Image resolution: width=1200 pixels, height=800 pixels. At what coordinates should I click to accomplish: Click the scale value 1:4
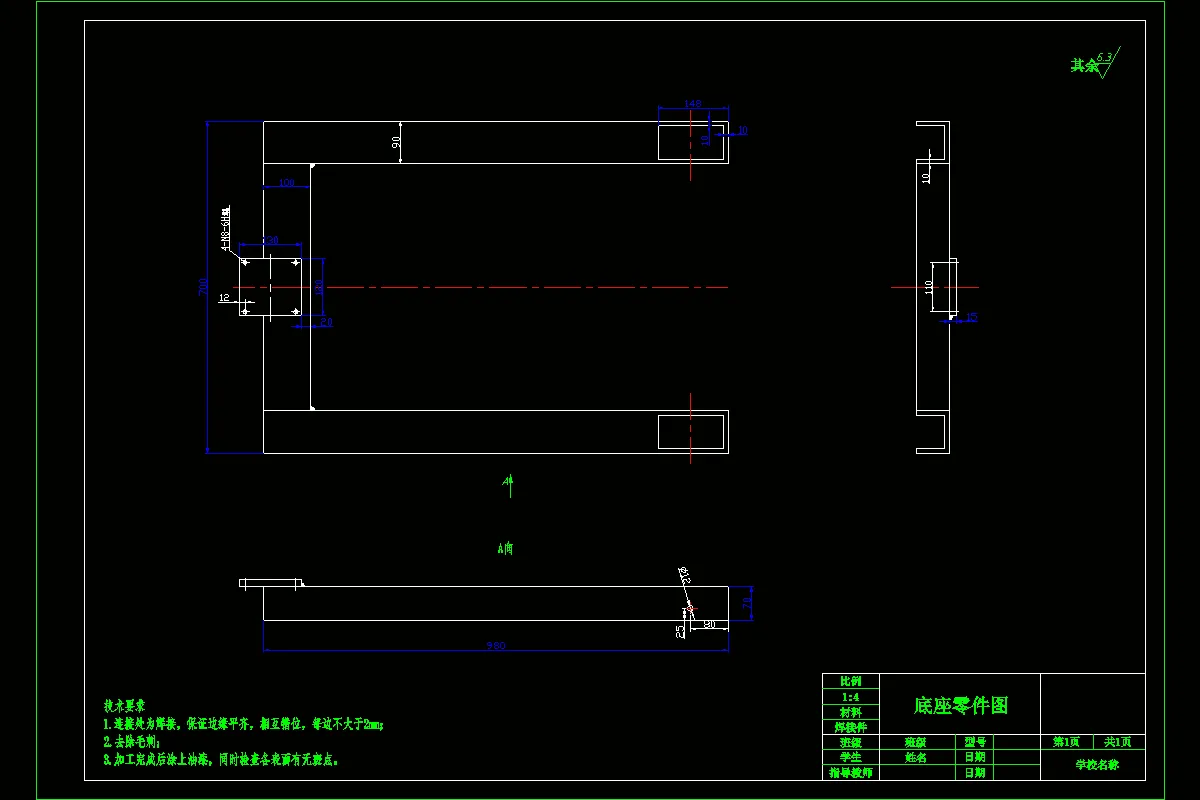pos(850,696)
